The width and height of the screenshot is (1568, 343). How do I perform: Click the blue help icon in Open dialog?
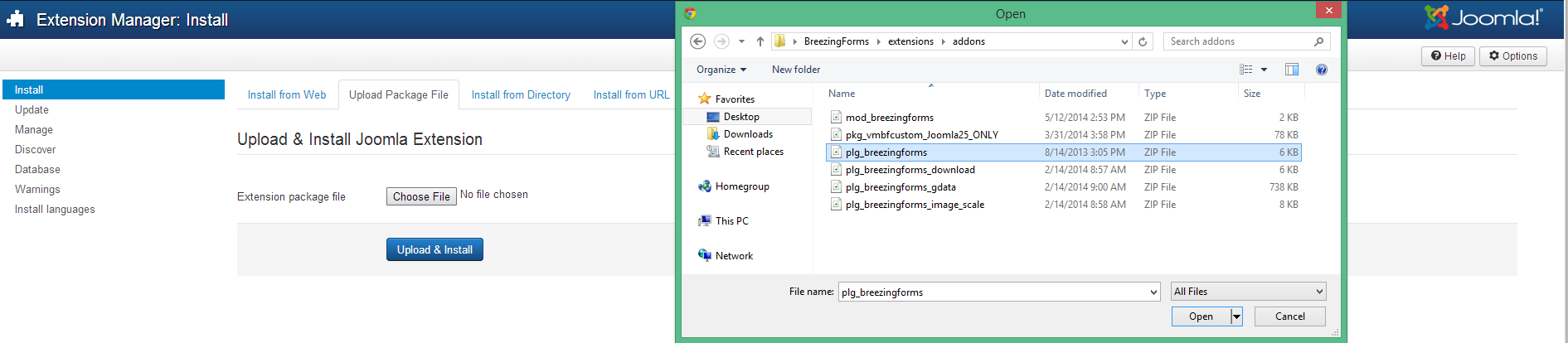coord(1322,70)
